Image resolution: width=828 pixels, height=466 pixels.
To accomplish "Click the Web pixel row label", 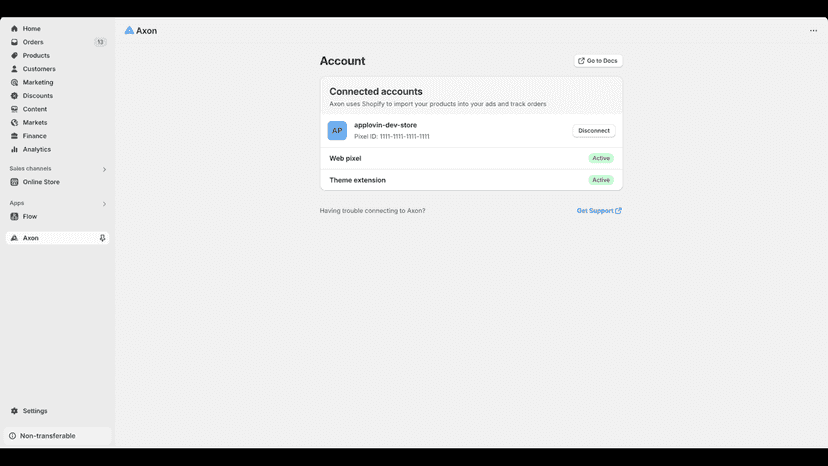I will pyautogui.click(x=345, y=159).
